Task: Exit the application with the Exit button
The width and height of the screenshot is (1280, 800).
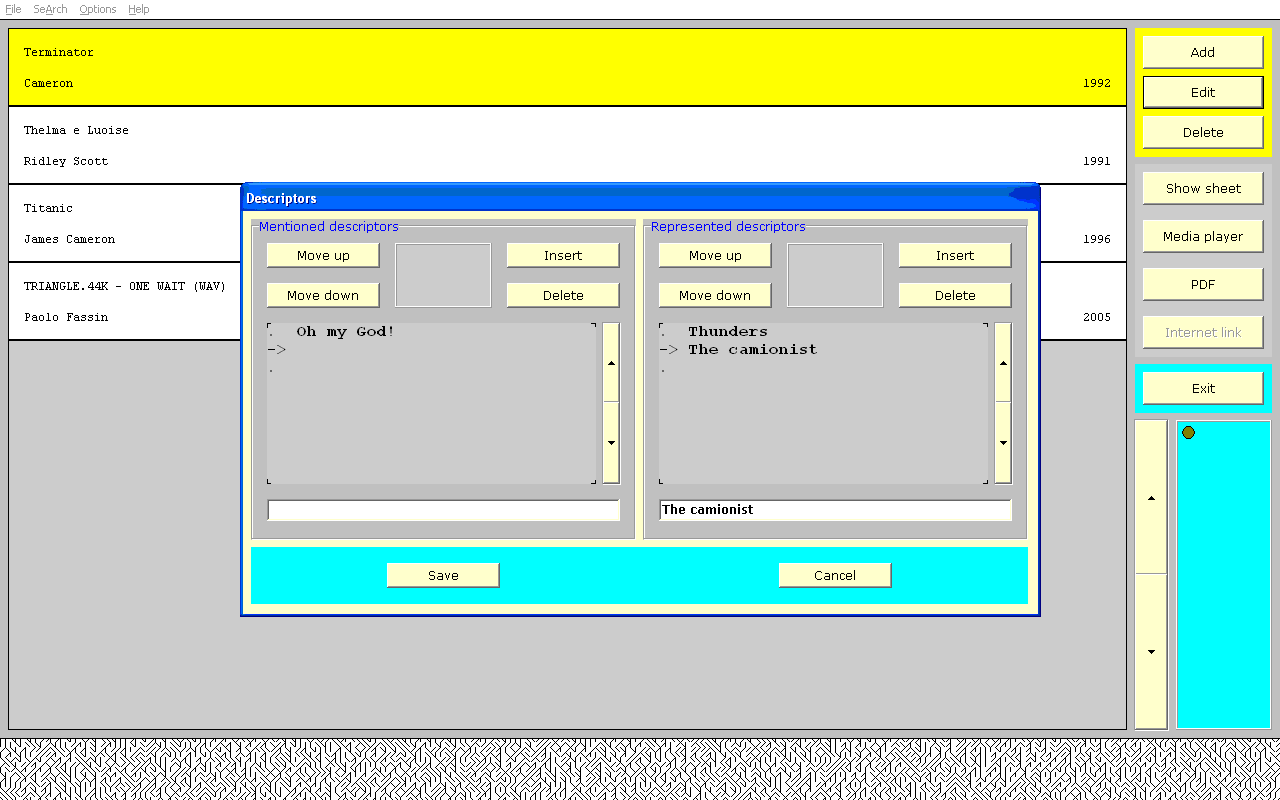Action: coord(1203,388)
